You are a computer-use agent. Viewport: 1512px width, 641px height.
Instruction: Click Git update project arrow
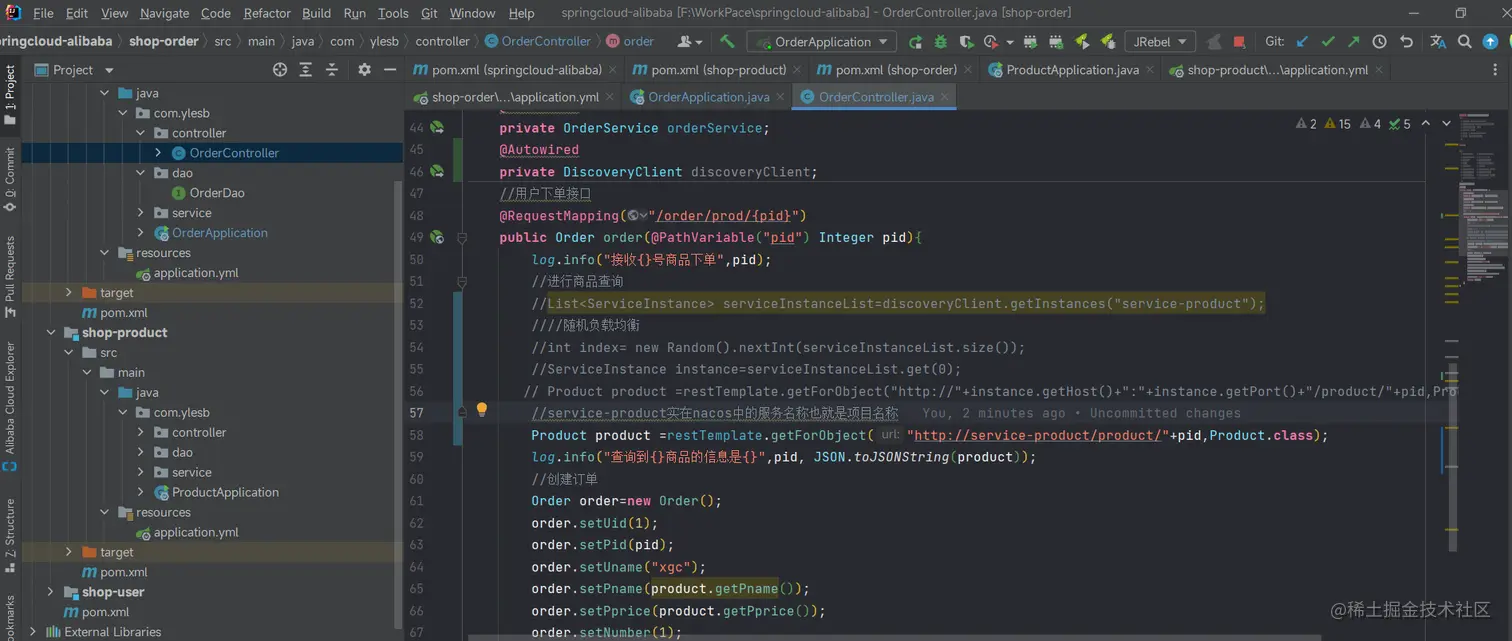pos(1302,42)
